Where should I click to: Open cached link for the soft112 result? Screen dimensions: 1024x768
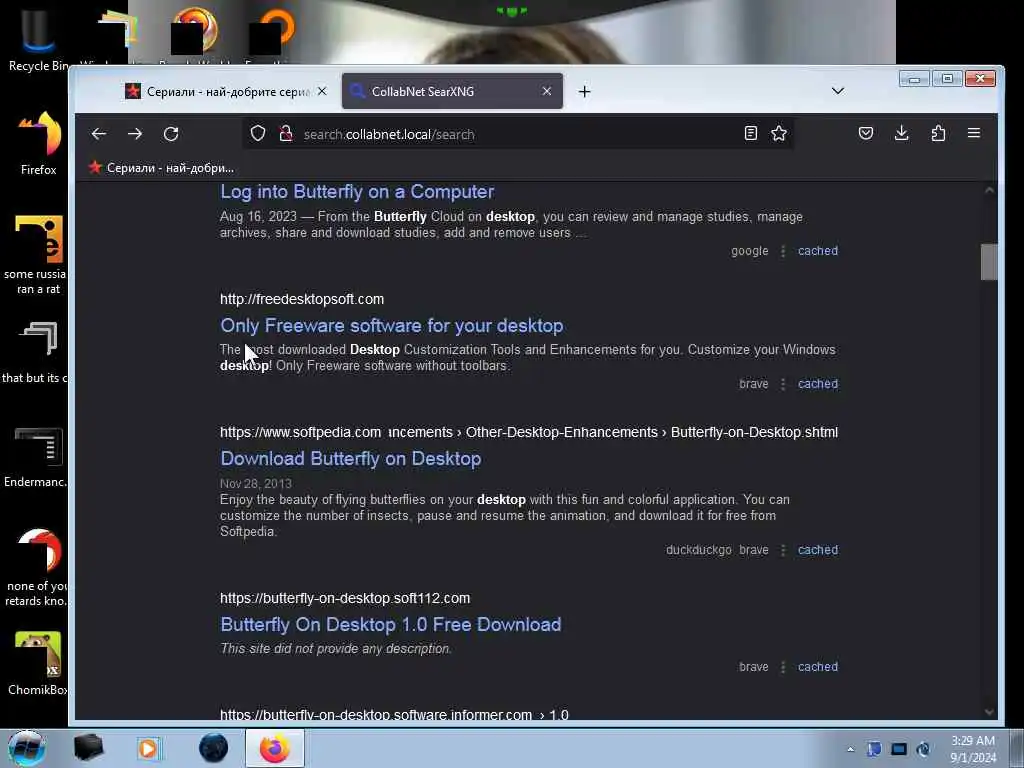click(x=818, y=667)
